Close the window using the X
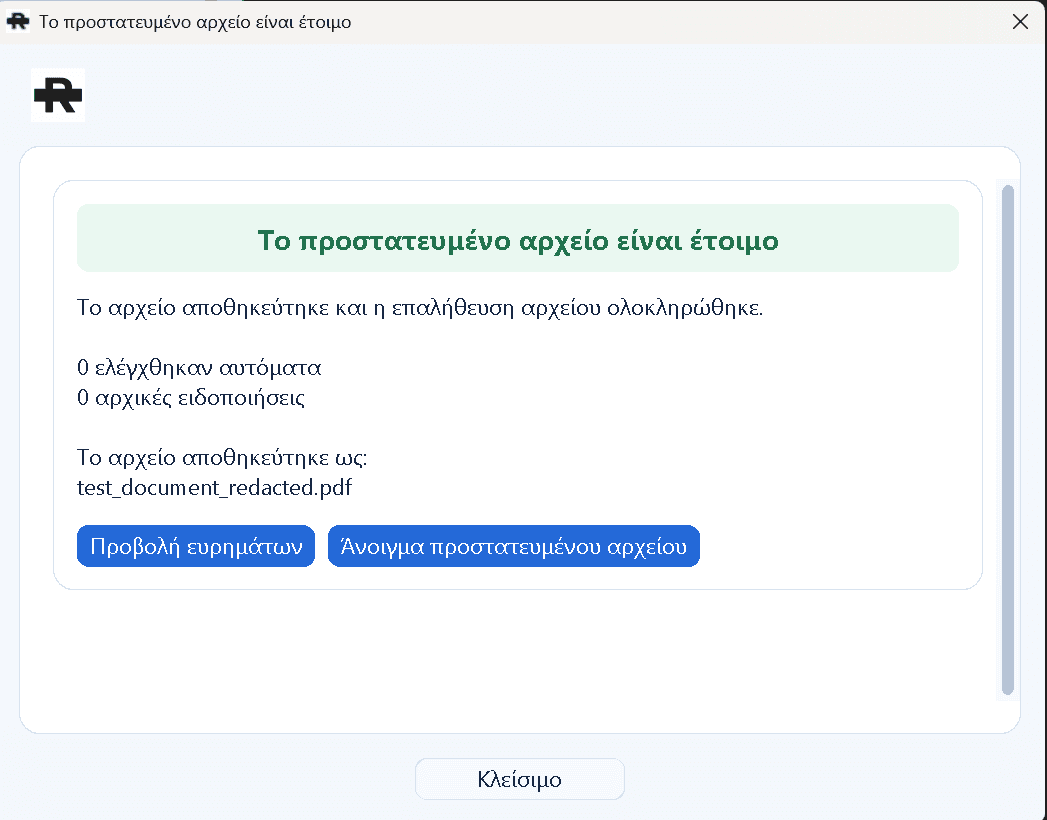The height and width of the screenshot is (820, 1047). [1020, 22]
